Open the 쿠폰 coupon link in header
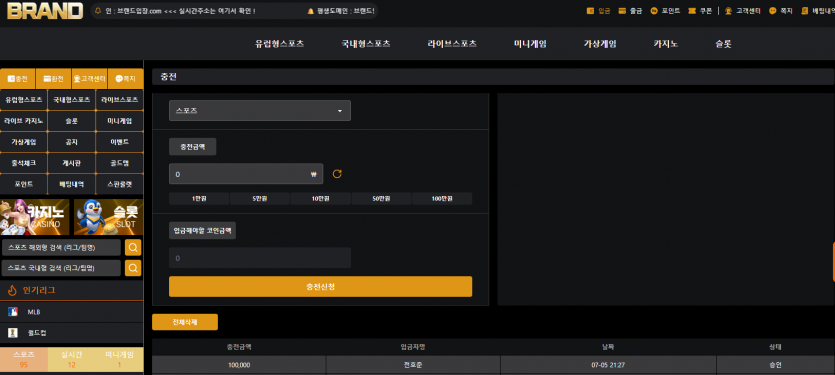 click(x=700, y=11)
